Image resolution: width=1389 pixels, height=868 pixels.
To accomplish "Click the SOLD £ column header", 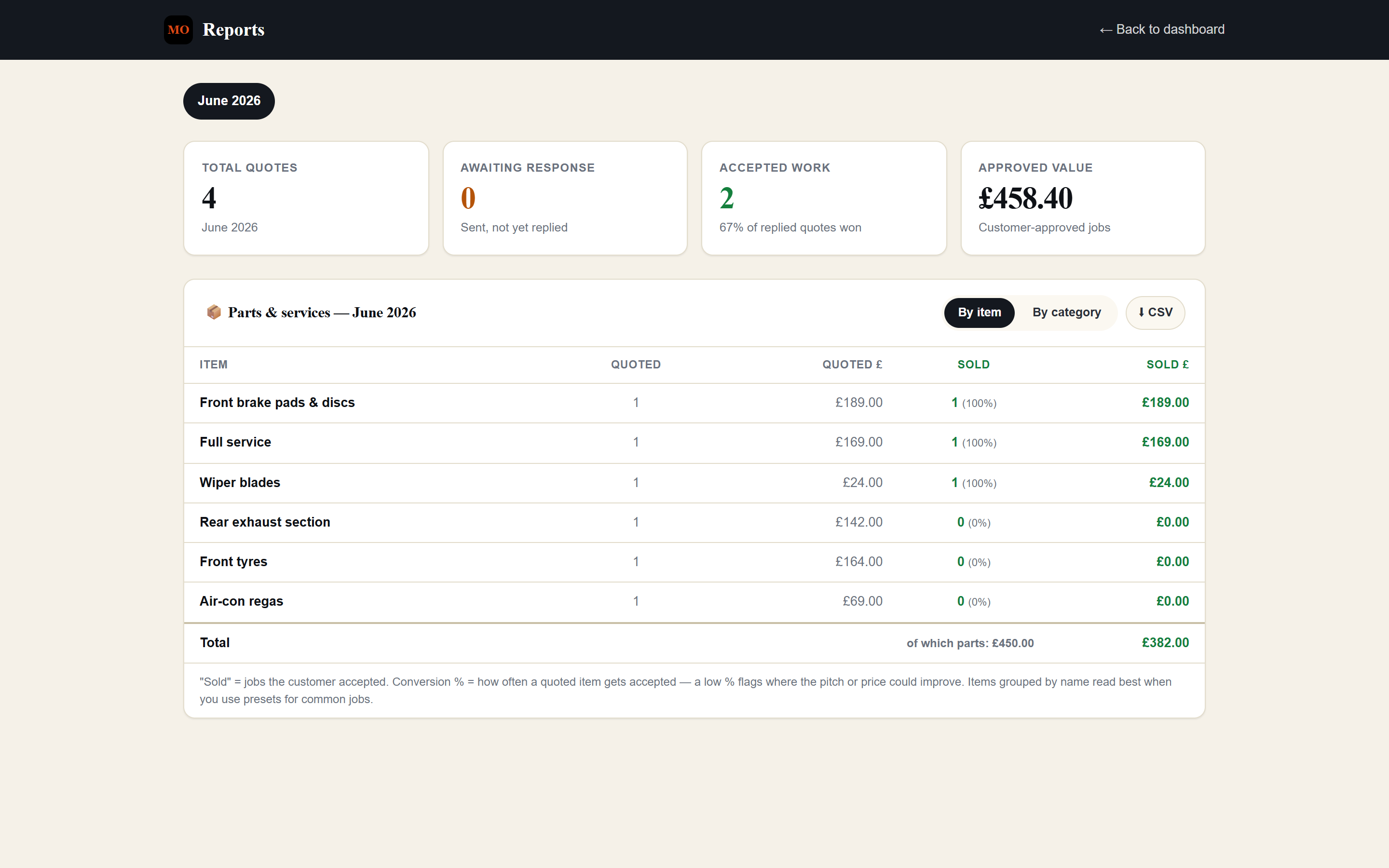I will pyautogui.click(x=1168, y=365).
